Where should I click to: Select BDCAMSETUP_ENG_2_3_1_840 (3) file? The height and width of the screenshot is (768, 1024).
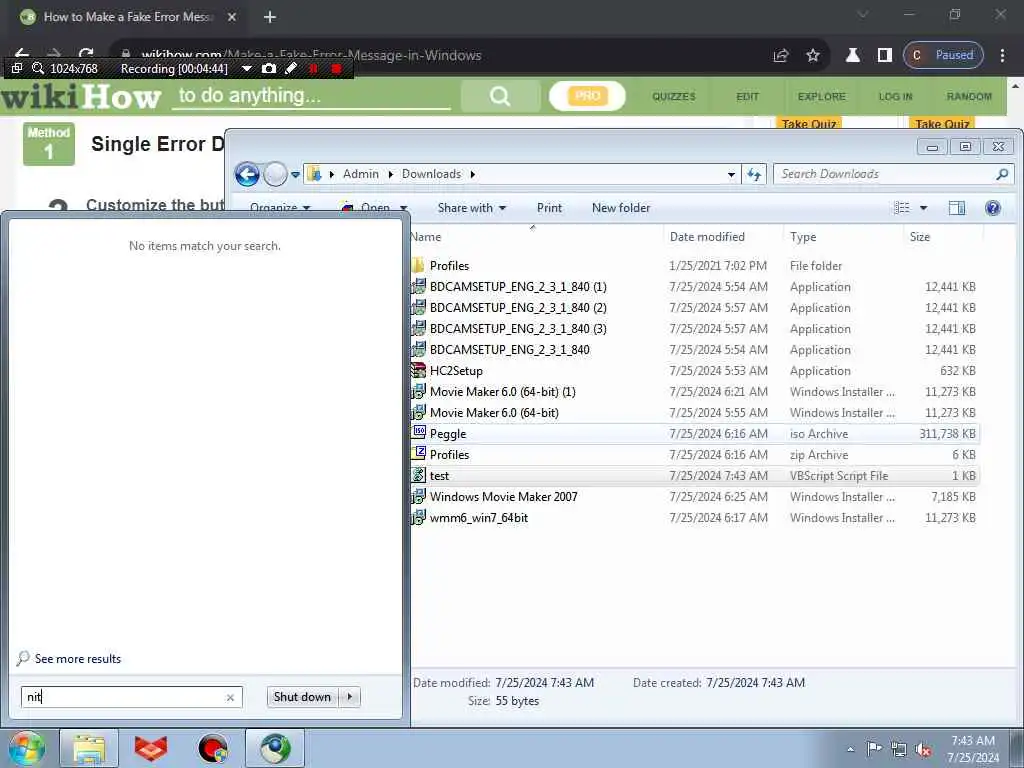pyautogui.click(x=518, y=328)
